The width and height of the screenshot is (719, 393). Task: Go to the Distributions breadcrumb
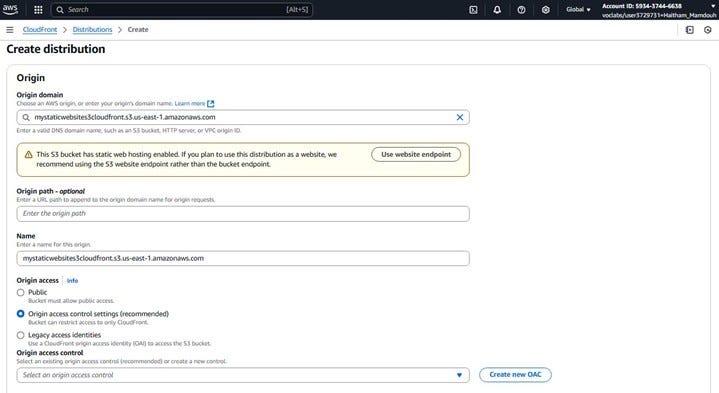click(92, 29)
